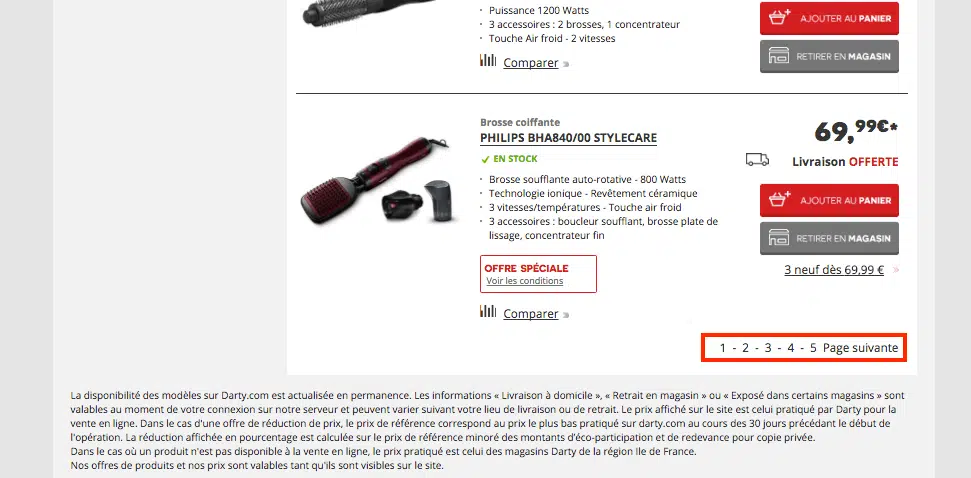
Task: Open the Philips BHA840/00 Stylecare product page
Action: [x=568, y=137]
